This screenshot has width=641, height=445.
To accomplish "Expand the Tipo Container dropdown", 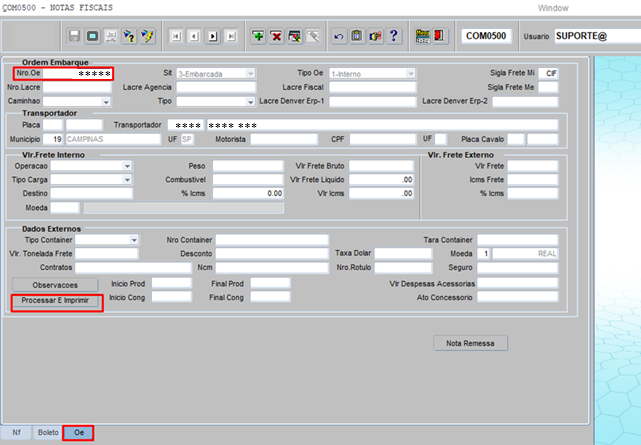I will (133, 240).
